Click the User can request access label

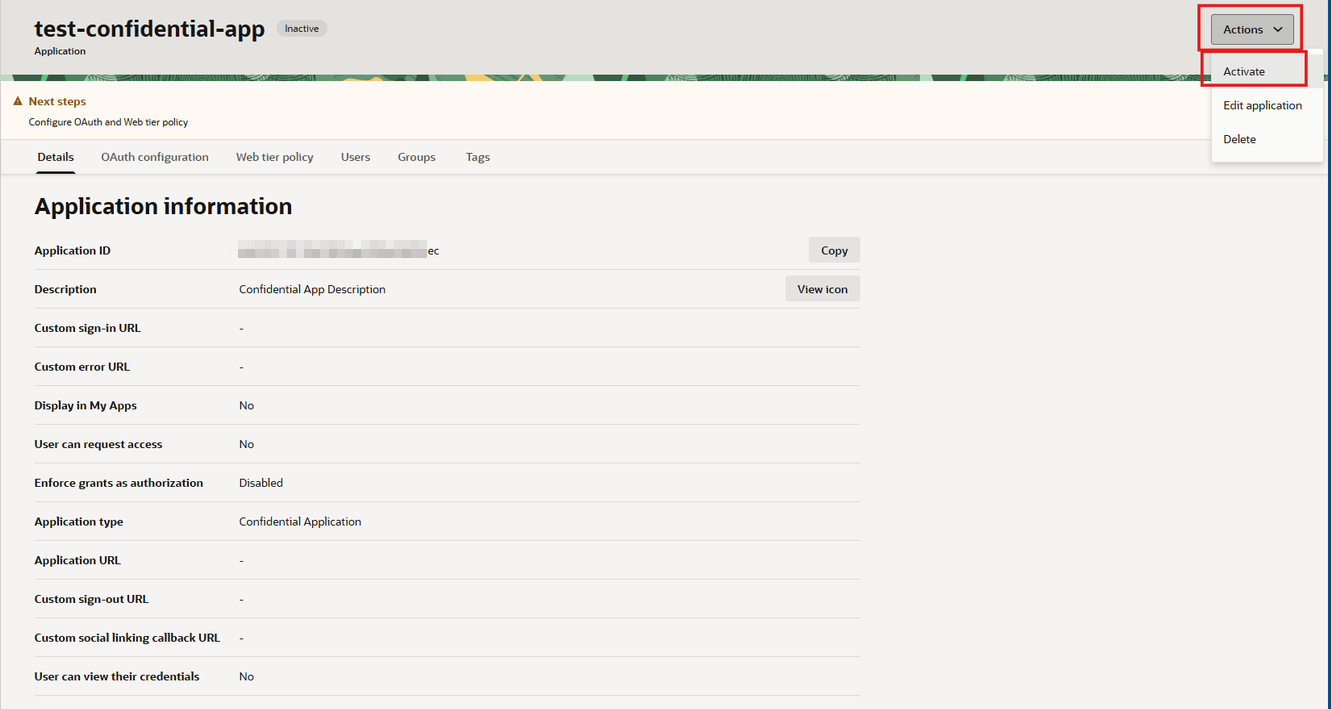[98, 444]
